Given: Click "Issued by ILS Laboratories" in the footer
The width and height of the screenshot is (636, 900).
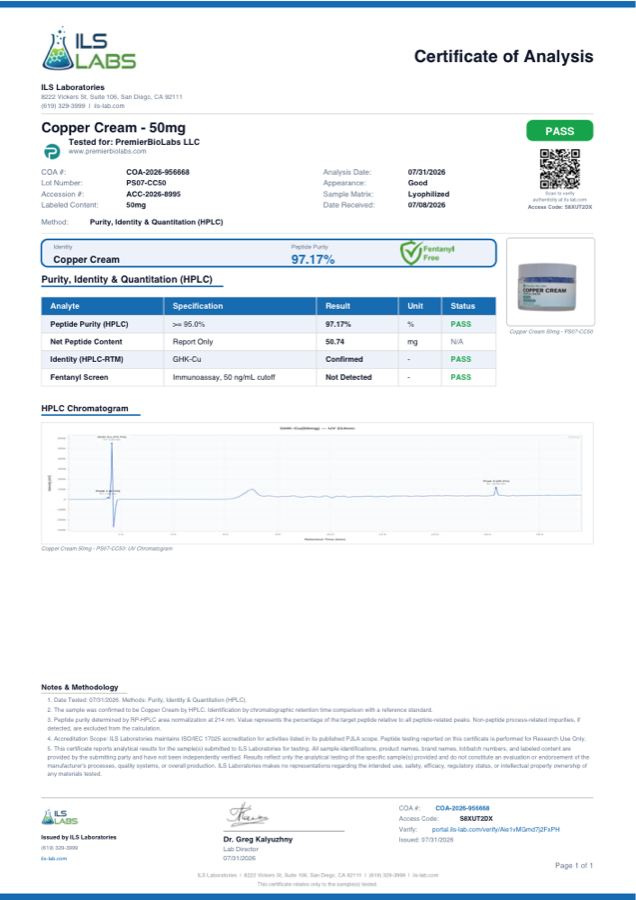Looking at the screenshot, I should pyautogui.click(x=79, y=837).
